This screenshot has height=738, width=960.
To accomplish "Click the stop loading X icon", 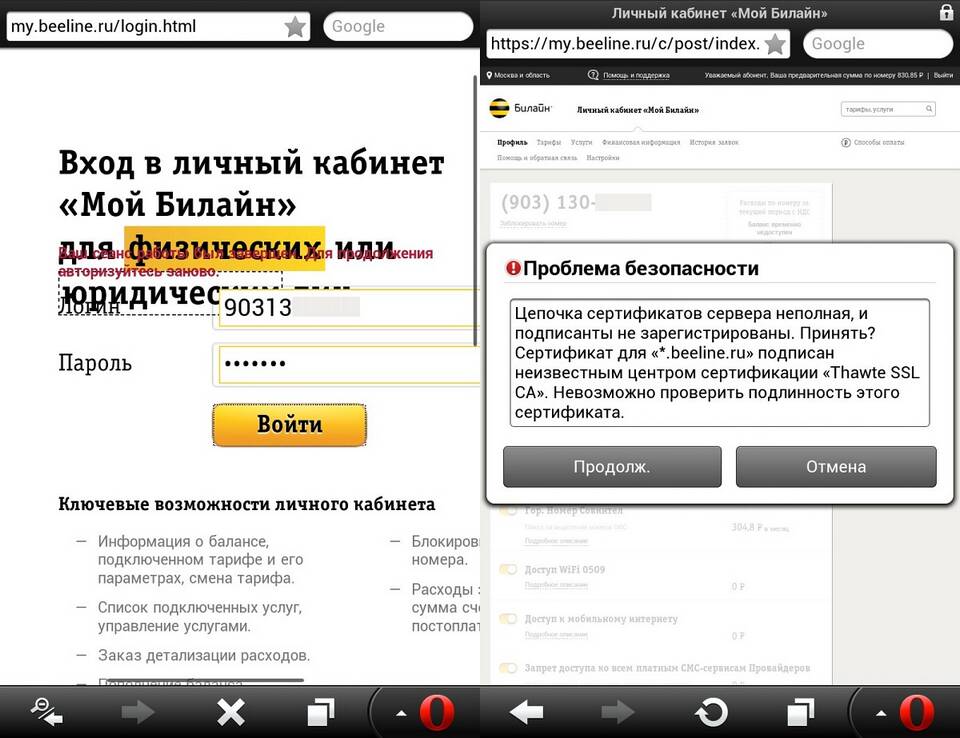I will pyautogui.click(x=231, y=712).
